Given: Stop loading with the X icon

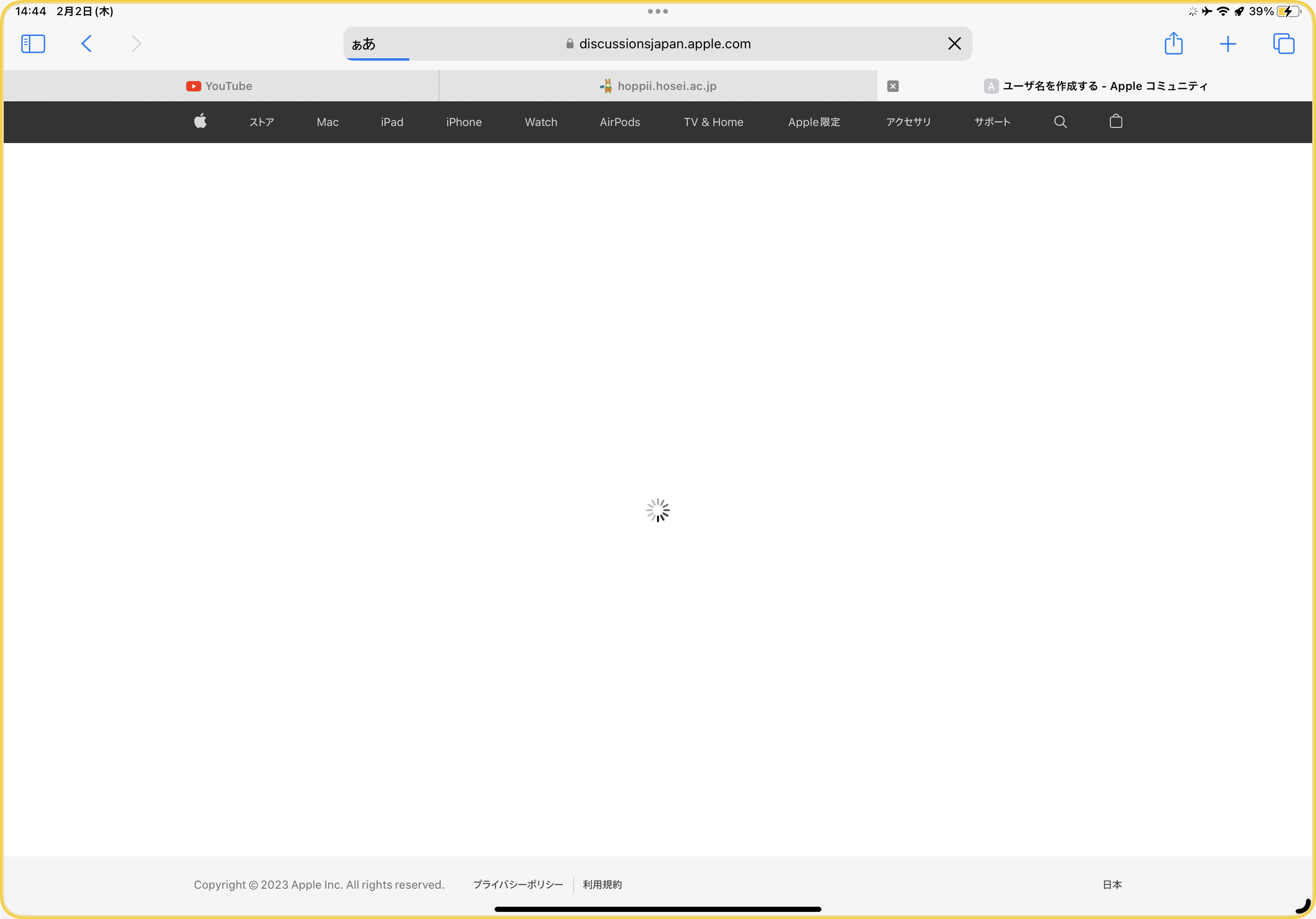Looking at the screenshot, I should point(954,44).
